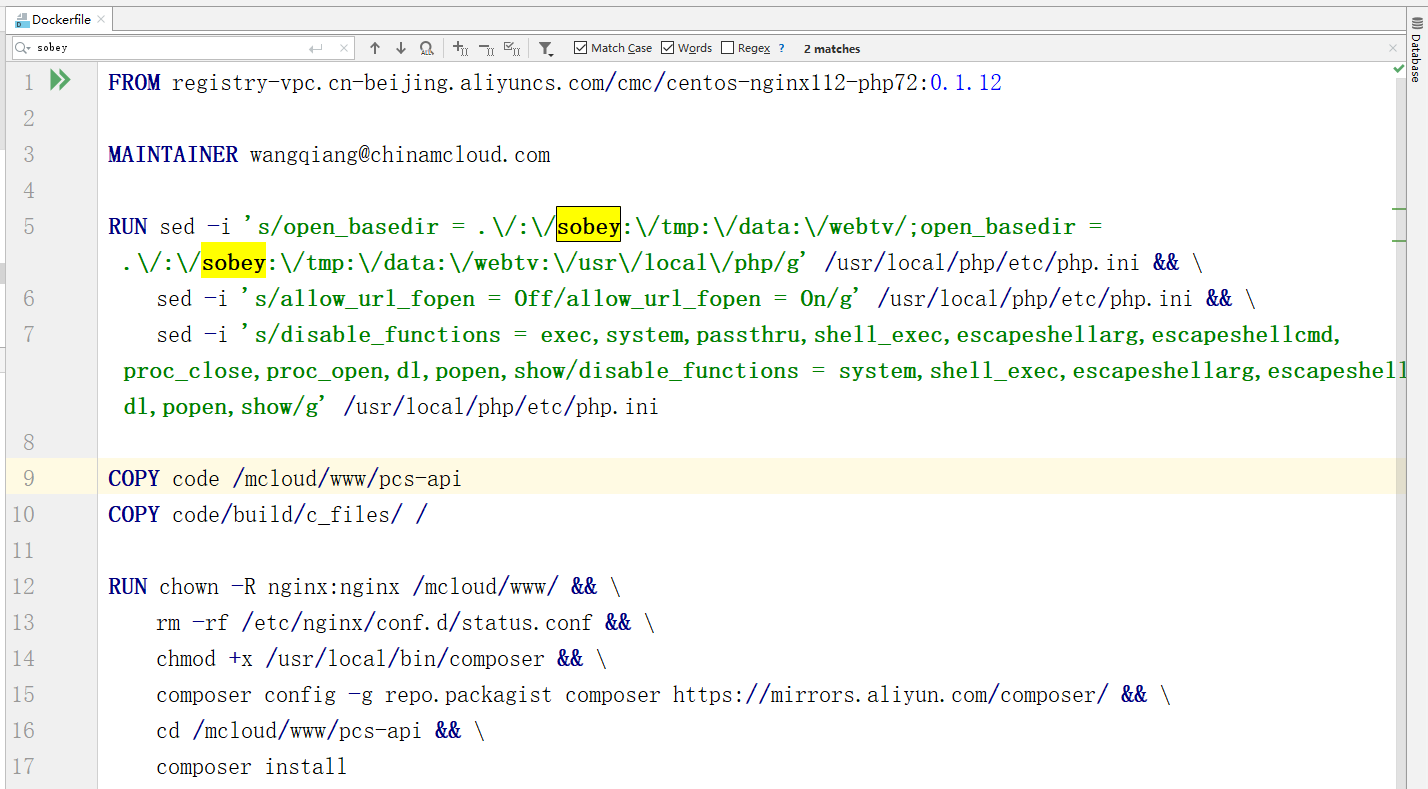Viewport: 1428px width, 789px height.
Task: Unselect occurrence icon in find bar
Action: (x=486, y=48)
